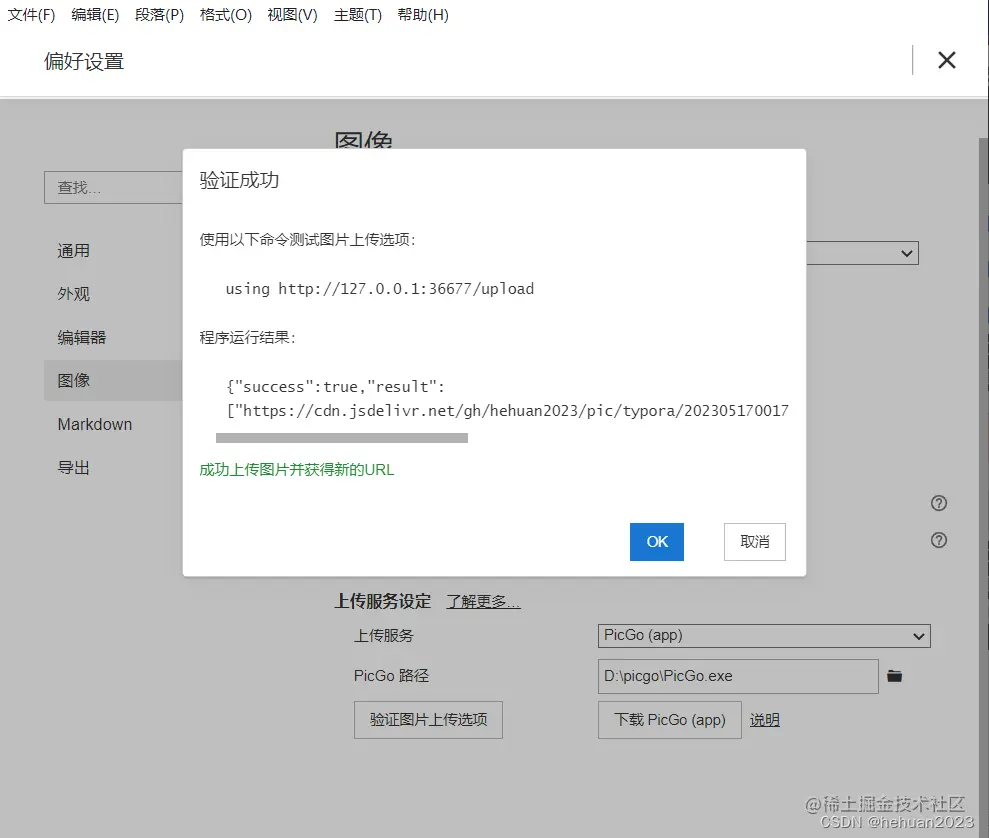
Task: Click the PicGo 路径 input field
Action: coord(738,677)
